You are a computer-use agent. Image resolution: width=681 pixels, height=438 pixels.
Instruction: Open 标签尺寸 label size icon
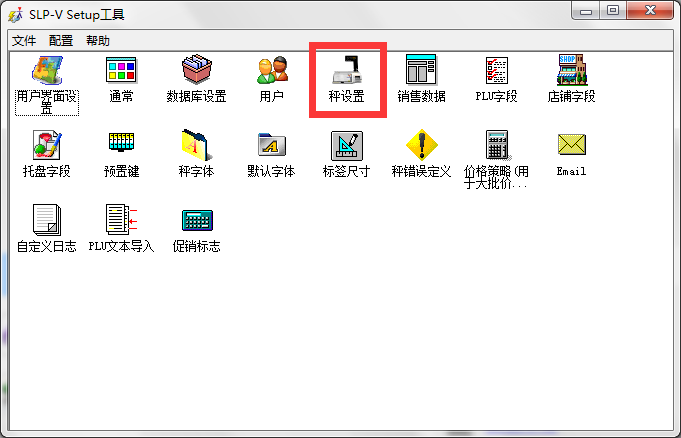[x=347, y=146]
